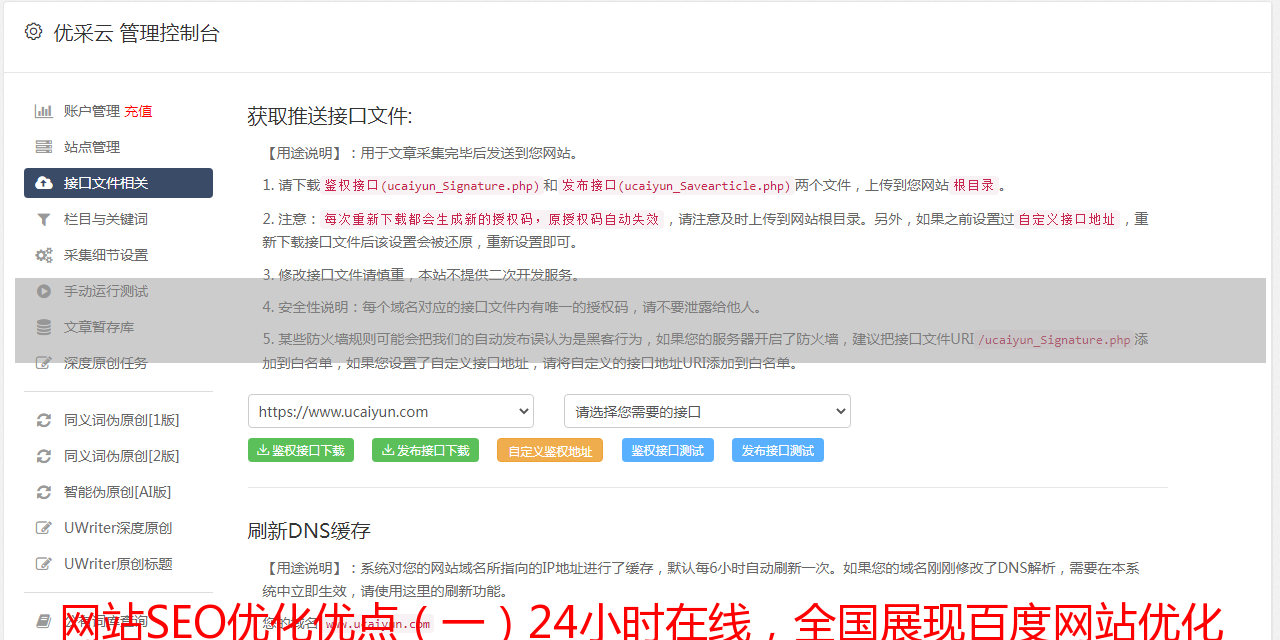Open UWriter原创标题
This screenshot has width=1280, height=640.
click(118, 564)
